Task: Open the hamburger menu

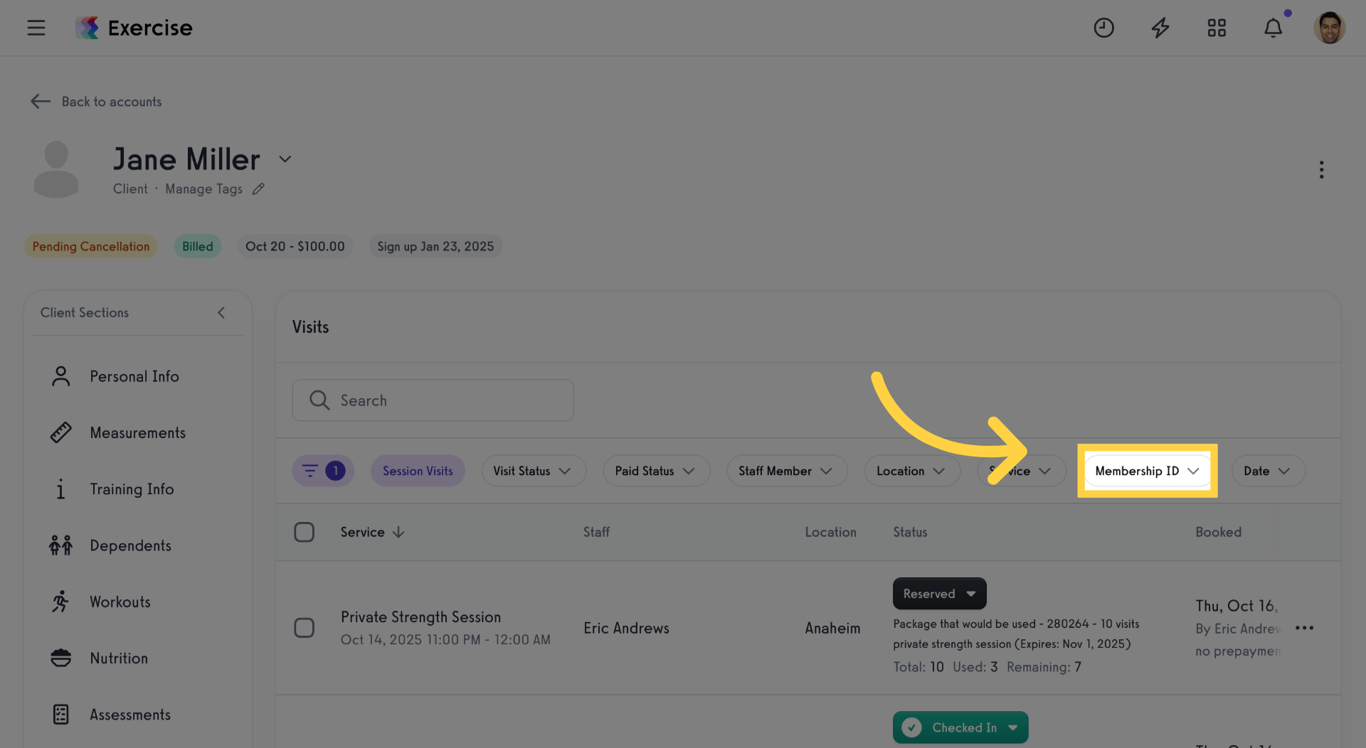Action: [36, 27]
